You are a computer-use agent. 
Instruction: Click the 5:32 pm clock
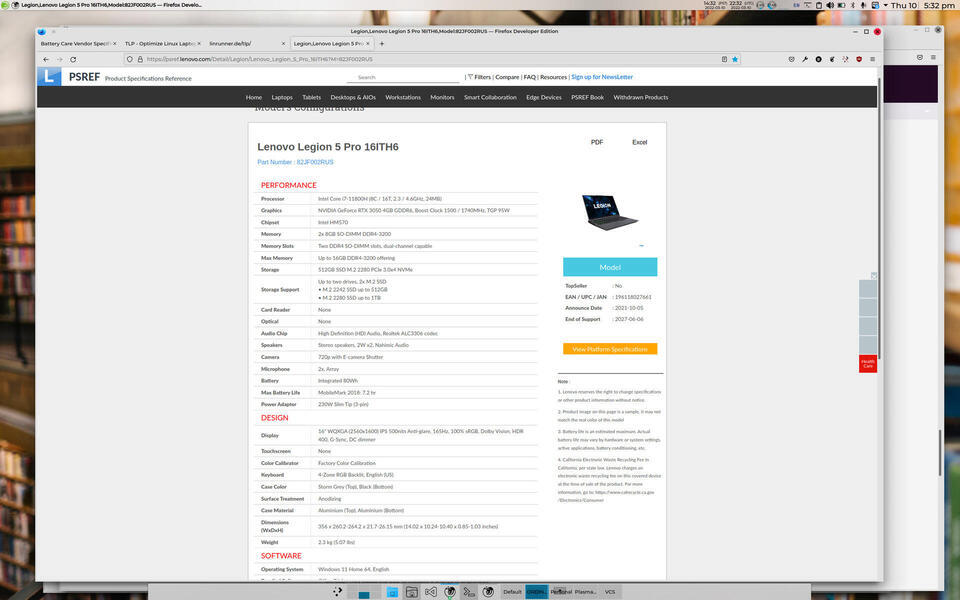(x=939, y=5)
